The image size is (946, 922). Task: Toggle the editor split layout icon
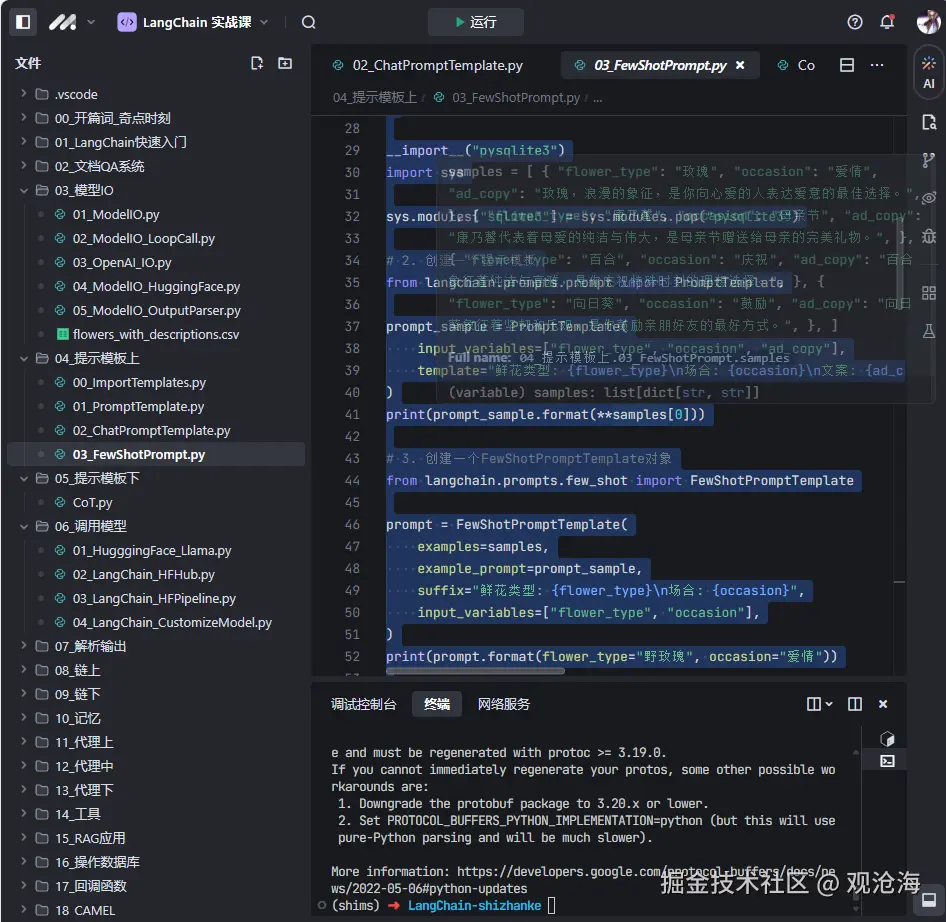click(x=847, y=65)
